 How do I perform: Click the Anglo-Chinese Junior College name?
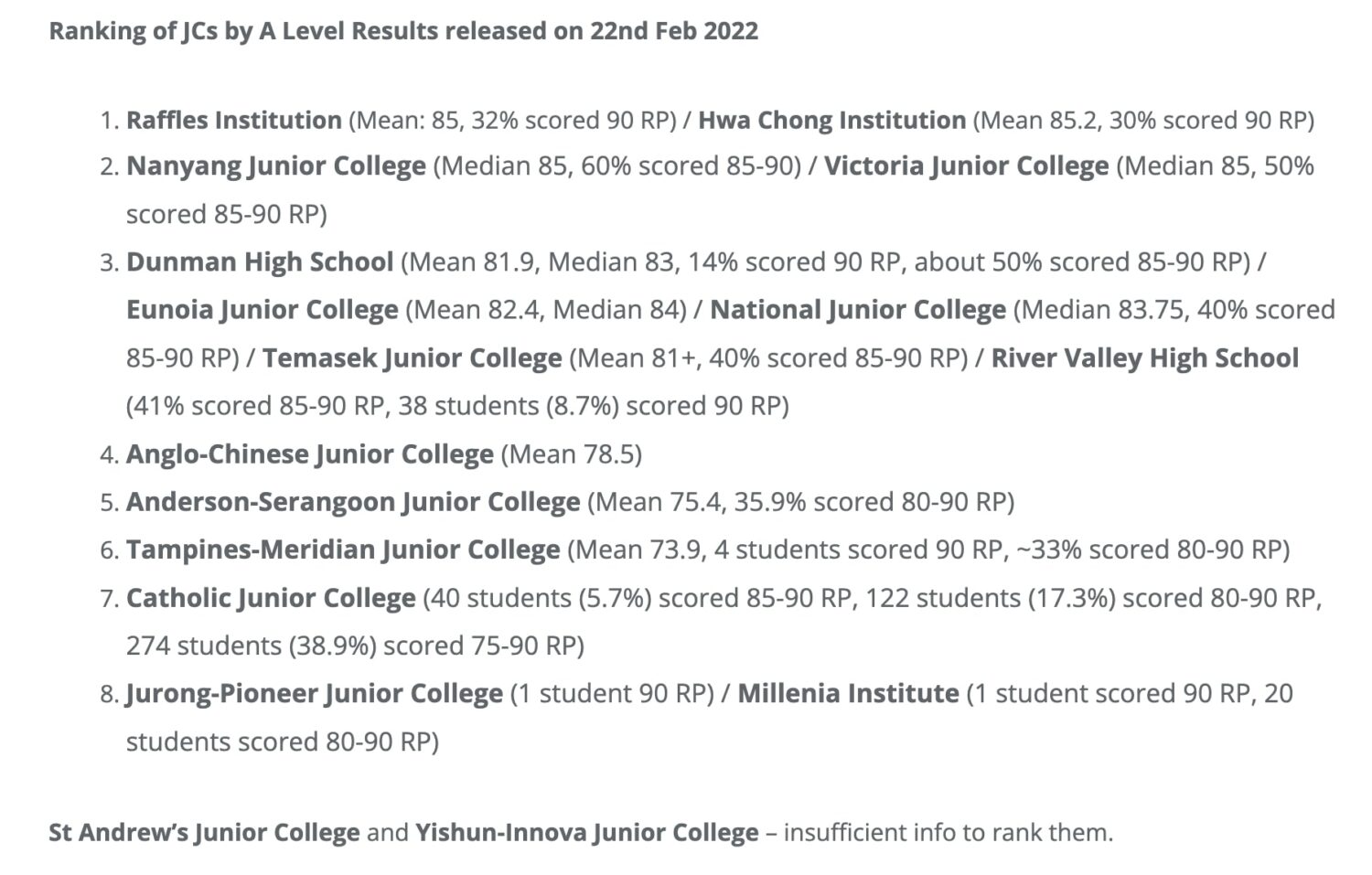309,454
